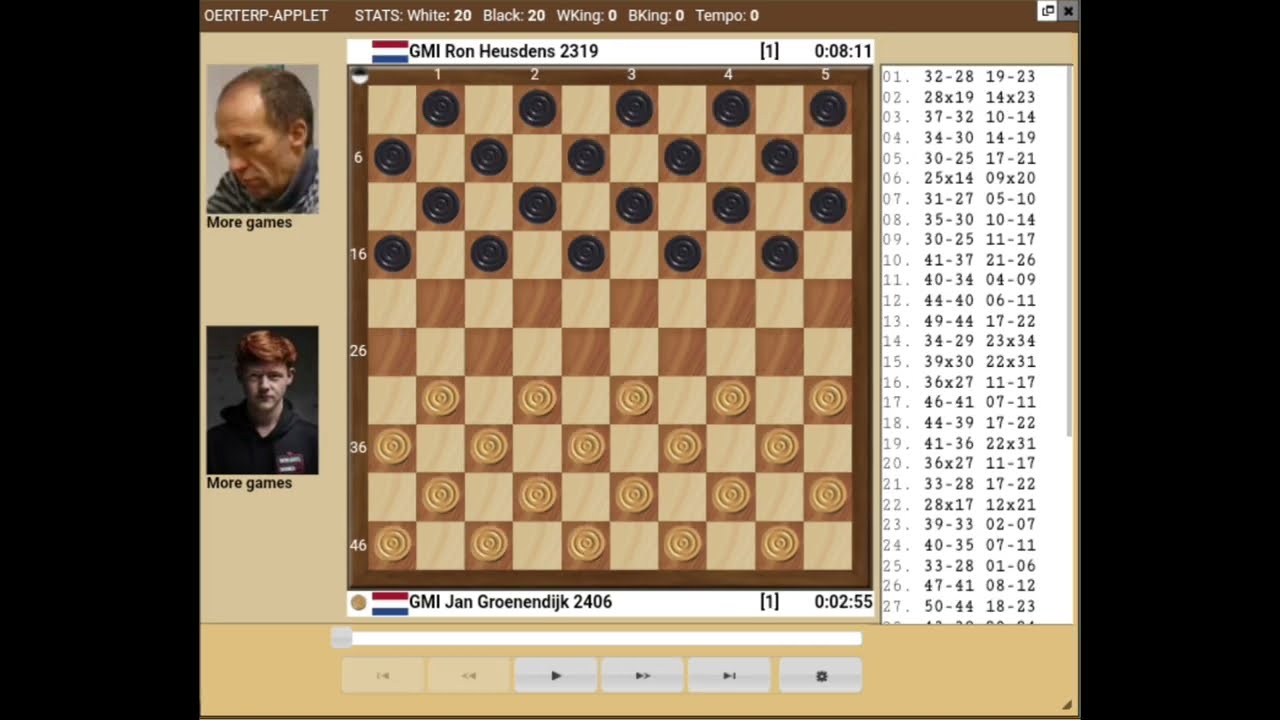Select the white piece on square 43

pyautogui.click(x=634, y=496)
